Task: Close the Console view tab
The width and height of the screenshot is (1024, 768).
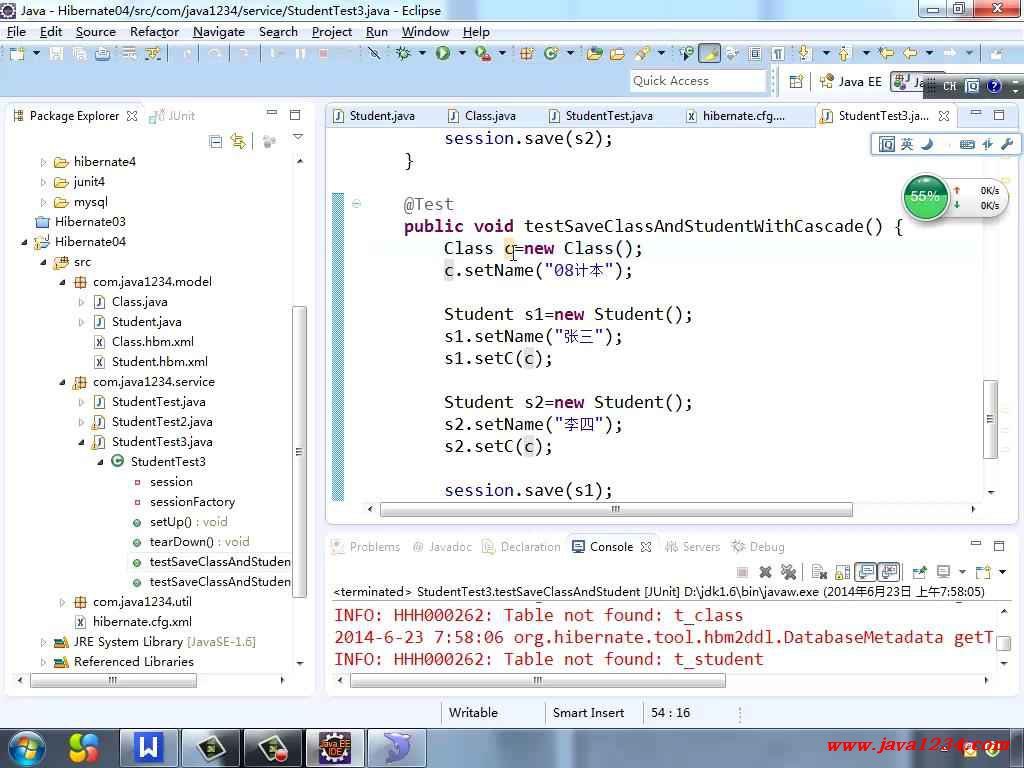Action: [x=646, y=547]
